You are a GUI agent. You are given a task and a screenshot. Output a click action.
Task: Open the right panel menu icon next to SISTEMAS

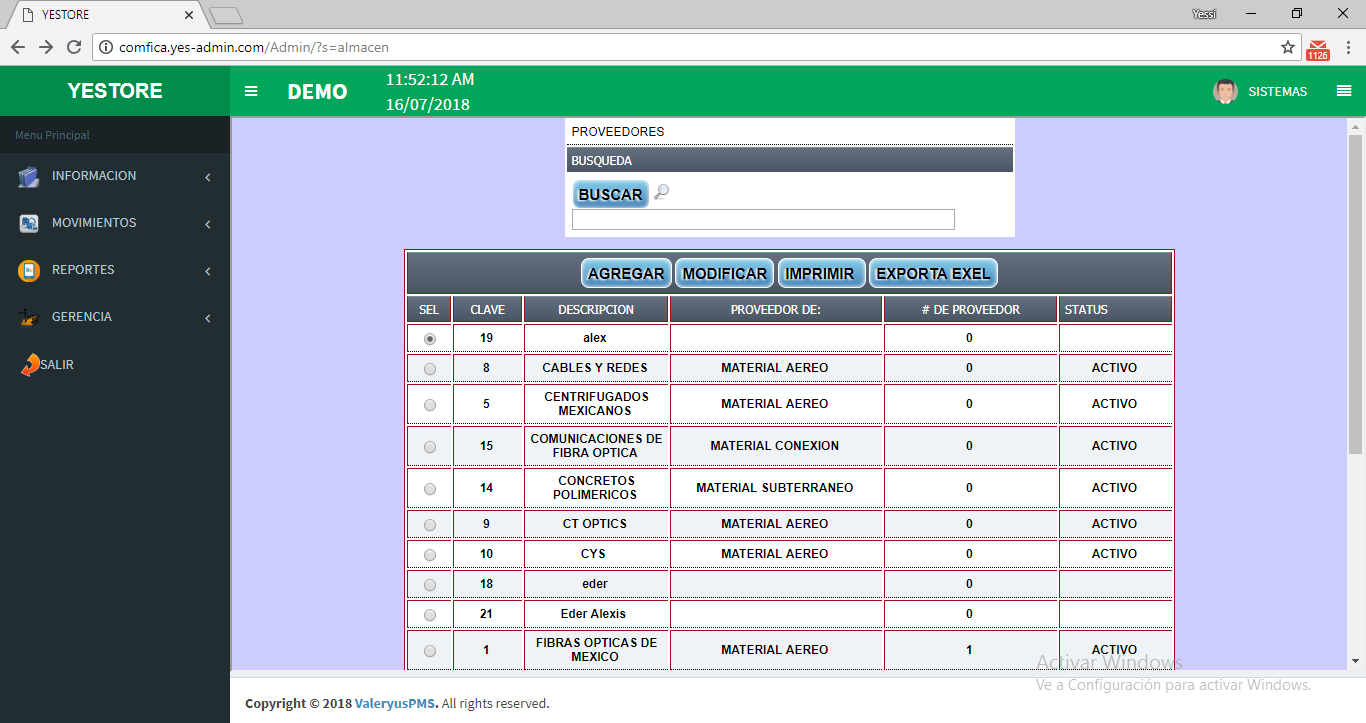1343,91
